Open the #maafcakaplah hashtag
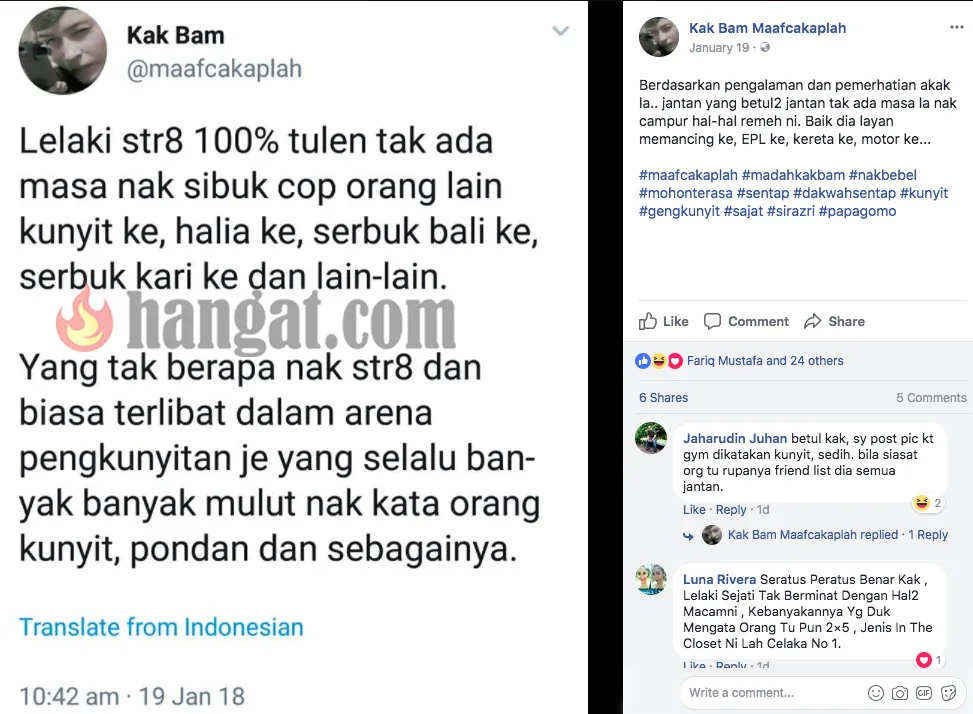The height and width of the screenshot is (714, 973). [688, 175]
